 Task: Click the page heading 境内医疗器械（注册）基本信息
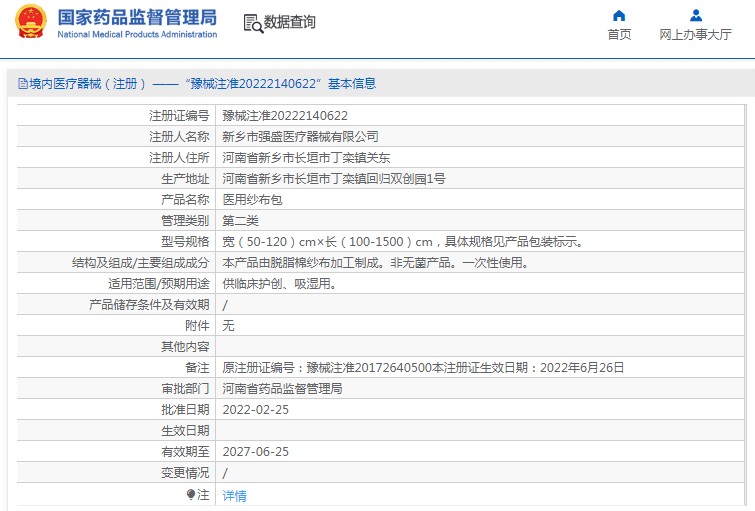[202, 84]
